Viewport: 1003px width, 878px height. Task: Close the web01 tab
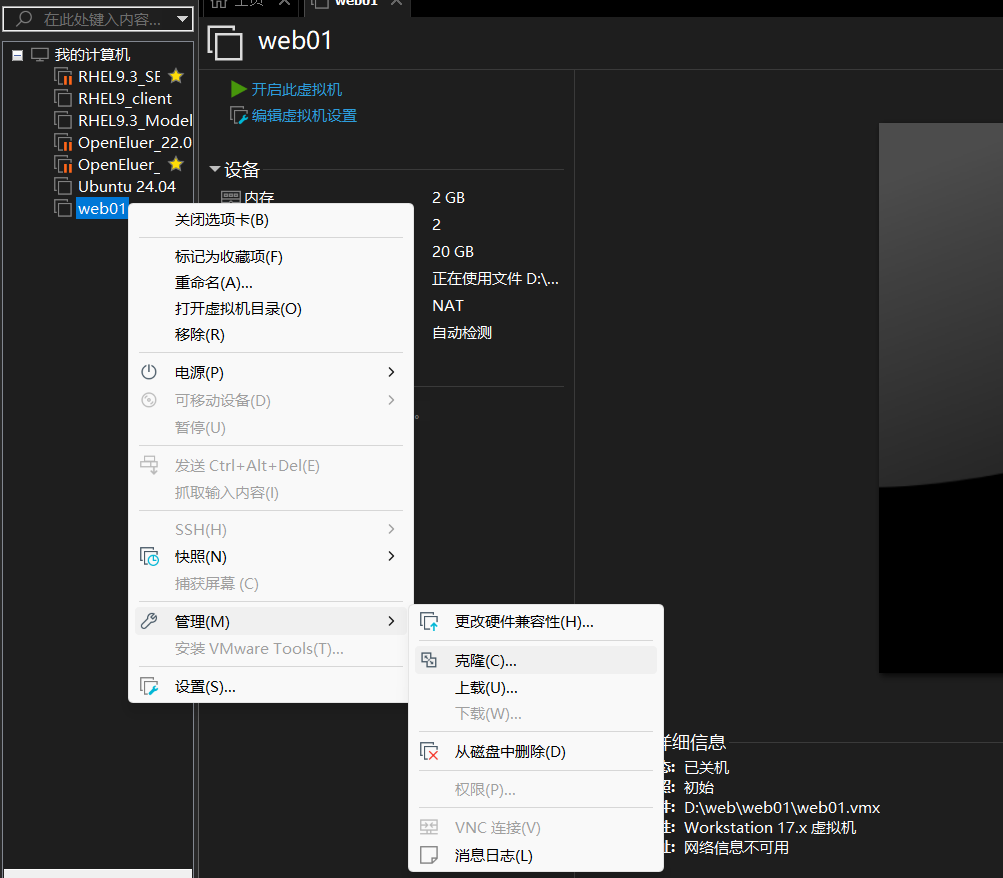(x=397, y=3)
